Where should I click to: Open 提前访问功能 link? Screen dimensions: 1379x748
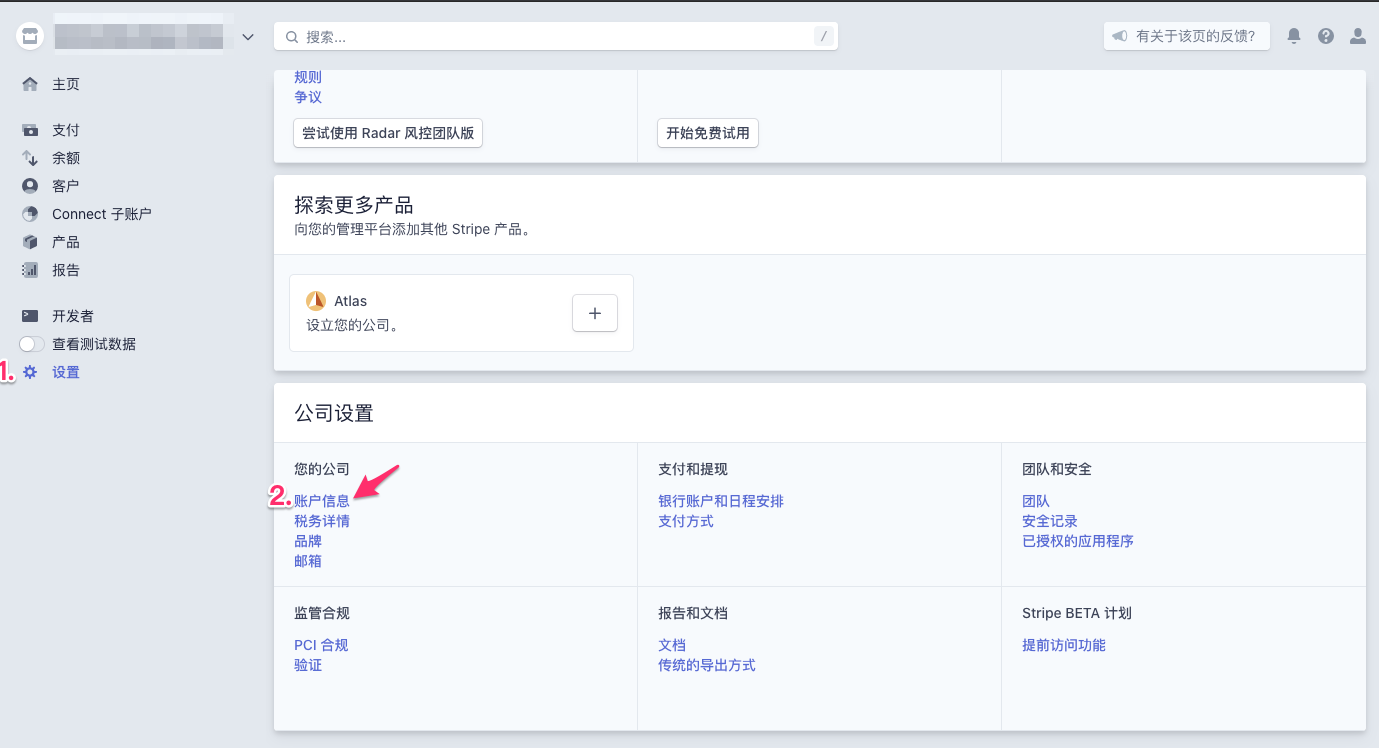(1064, 645)
